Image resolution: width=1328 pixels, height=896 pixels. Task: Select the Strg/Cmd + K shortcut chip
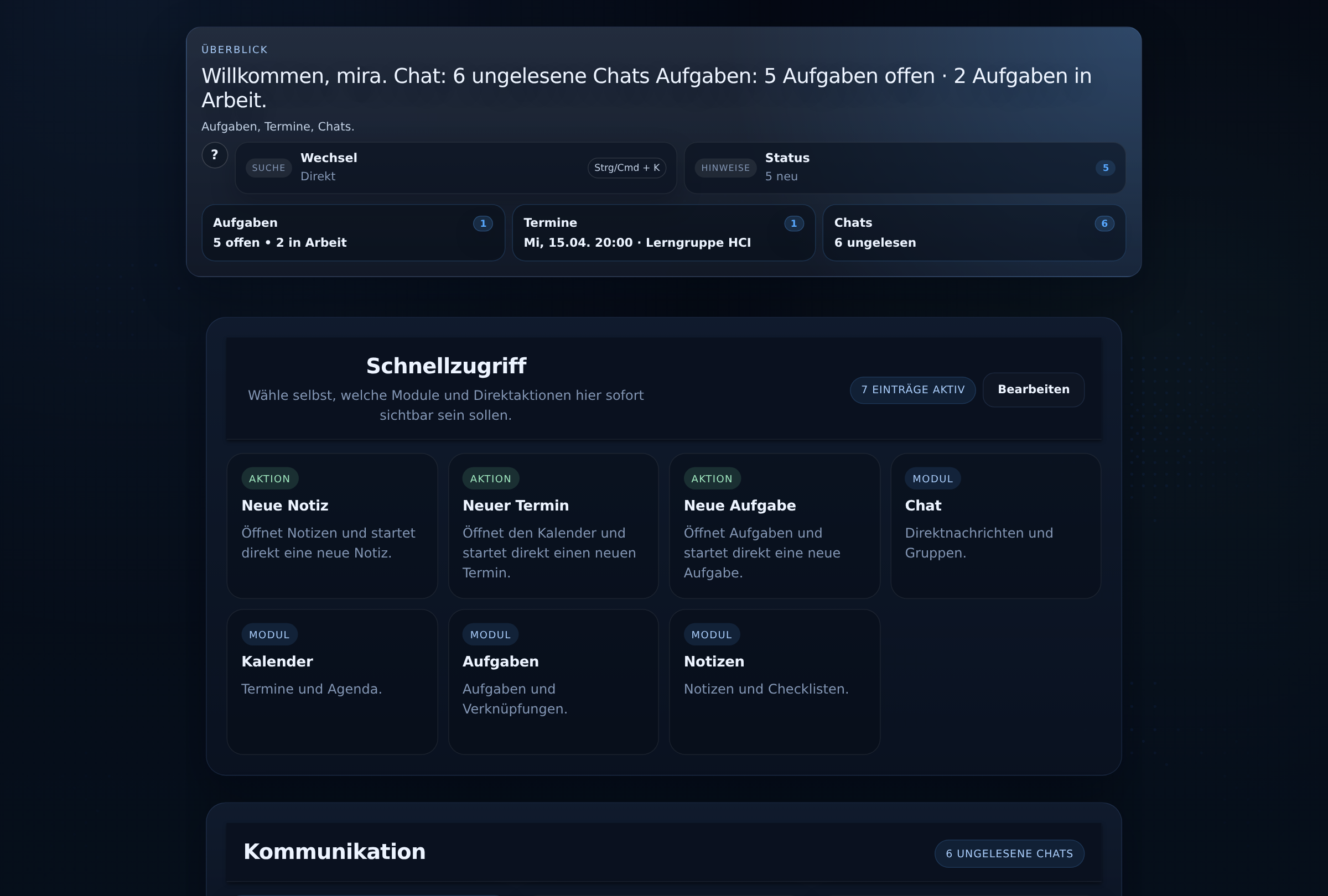[x=626, y=168]
